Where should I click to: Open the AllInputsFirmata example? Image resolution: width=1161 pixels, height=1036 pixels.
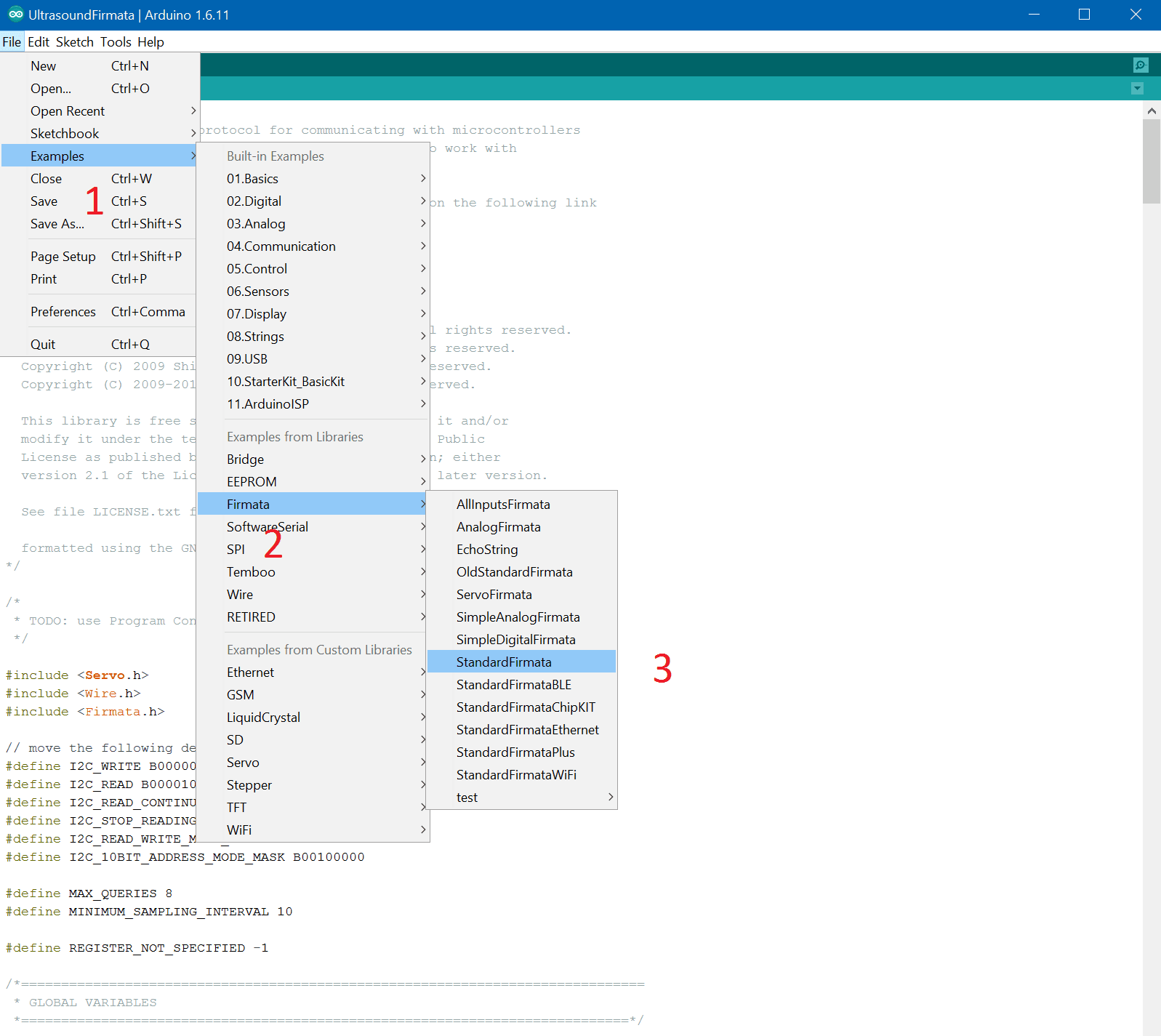tap(521, 505)
